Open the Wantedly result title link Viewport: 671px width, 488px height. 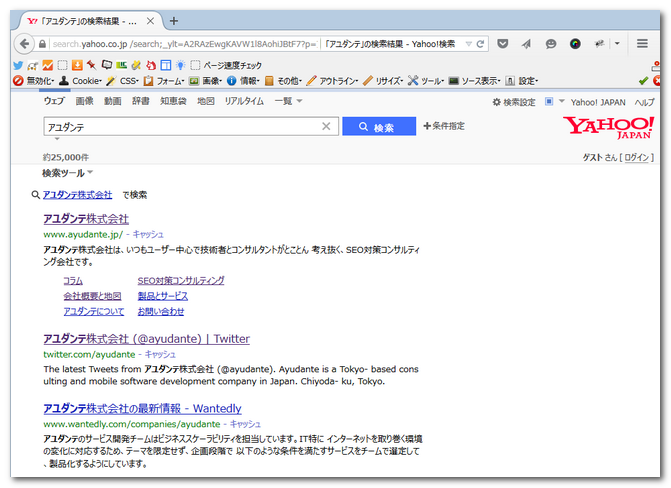tap(142, 408)
